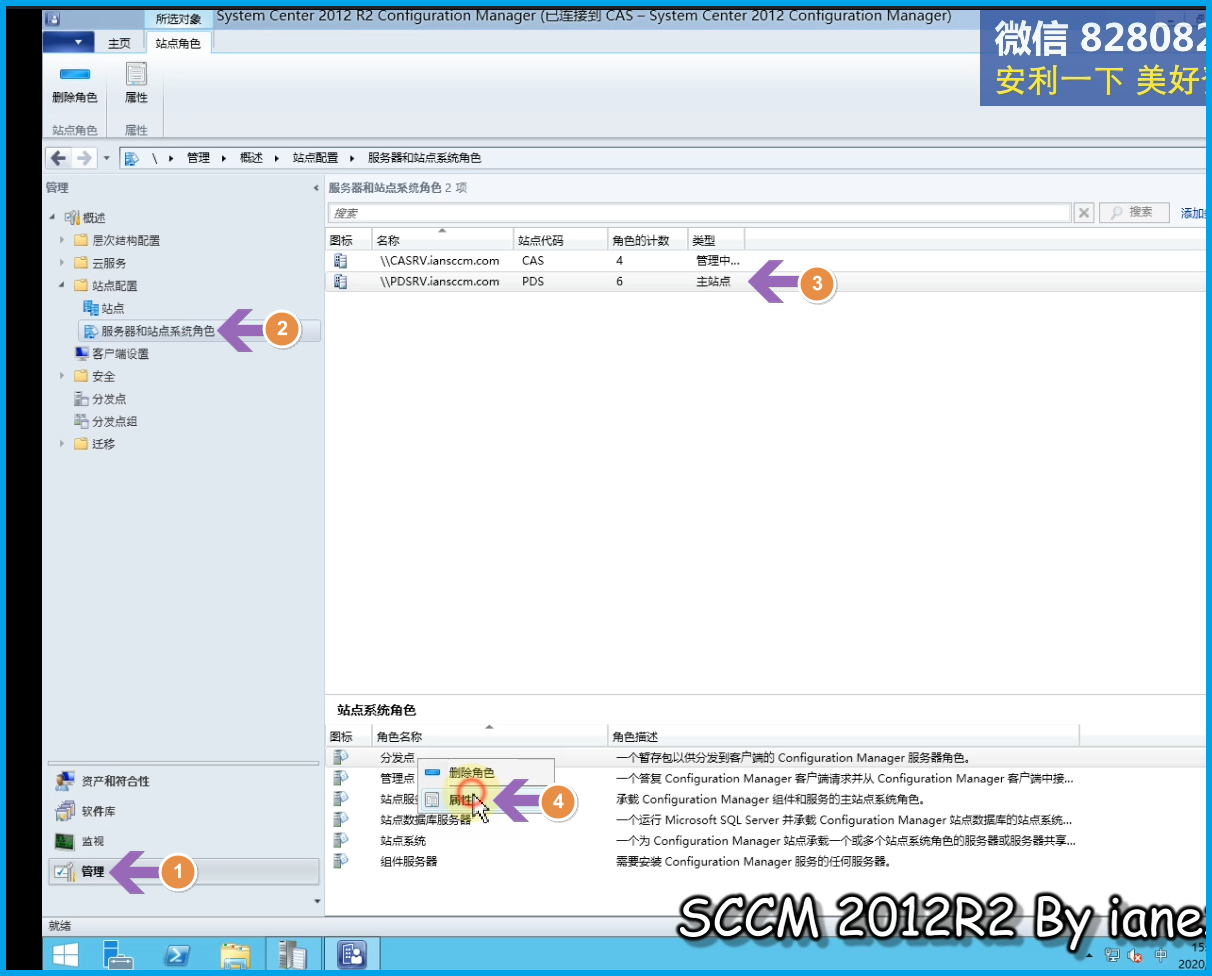Click the 站点数据库服务器 role icon
The width and height of the screenshot is (1212, 976).
(x=341, y=819)
